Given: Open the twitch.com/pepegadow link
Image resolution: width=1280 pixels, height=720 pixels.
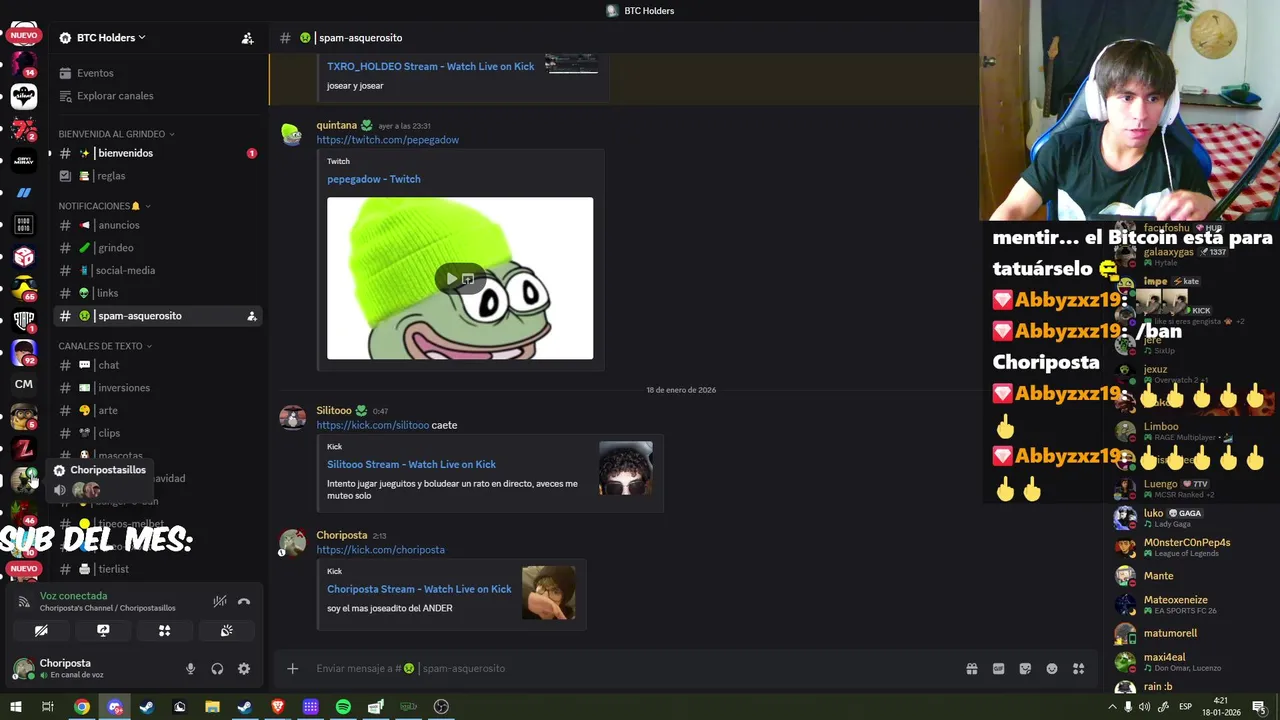Looking at the screenshot, I should pos(388,140).
